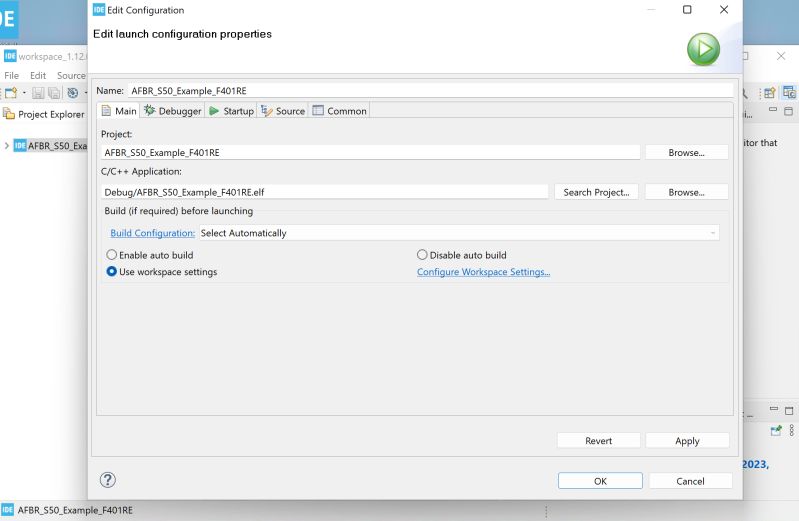Select the AFBR_S50_Exa project in Project Explorer
The width and height of the screenshot is (799, 521).
pyautogui.click(x=51, y=146)
